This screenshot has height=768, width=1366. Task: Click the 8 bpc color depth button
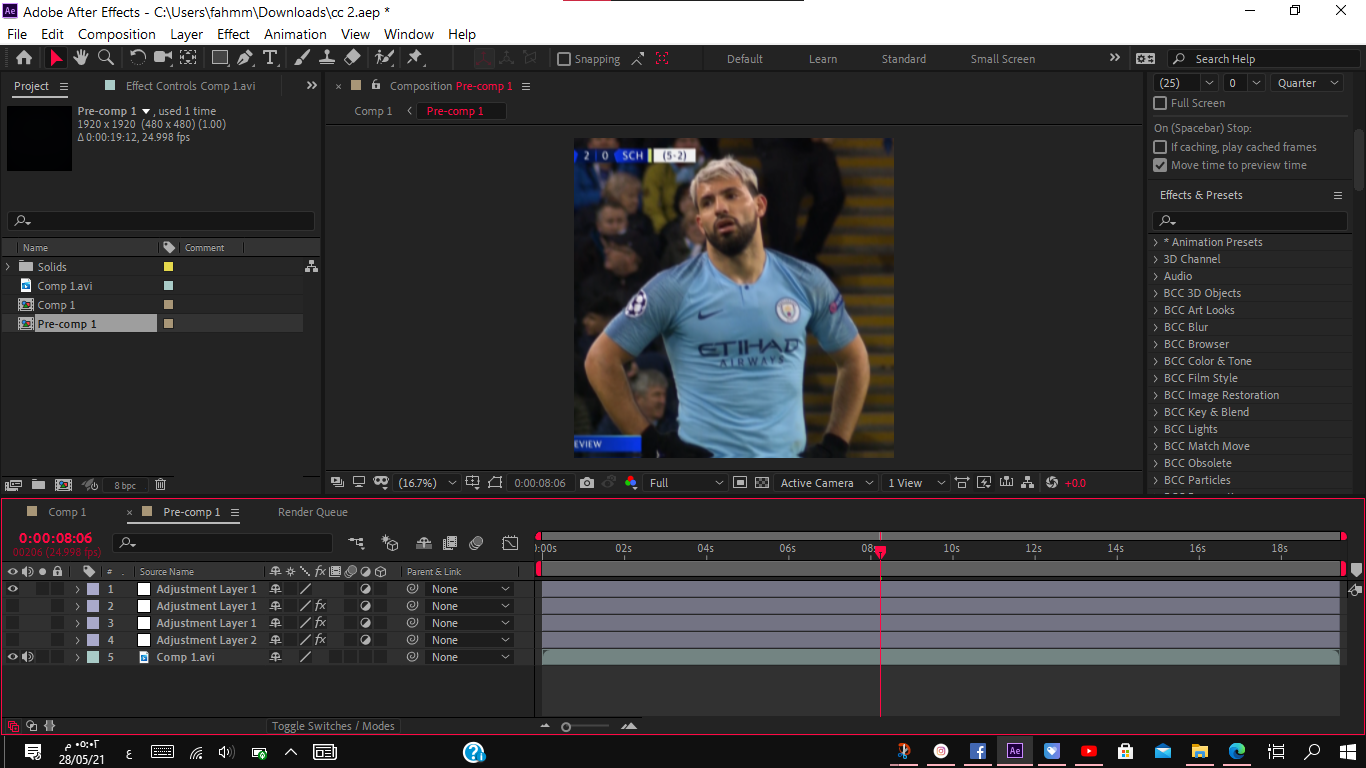coord(125,485)
